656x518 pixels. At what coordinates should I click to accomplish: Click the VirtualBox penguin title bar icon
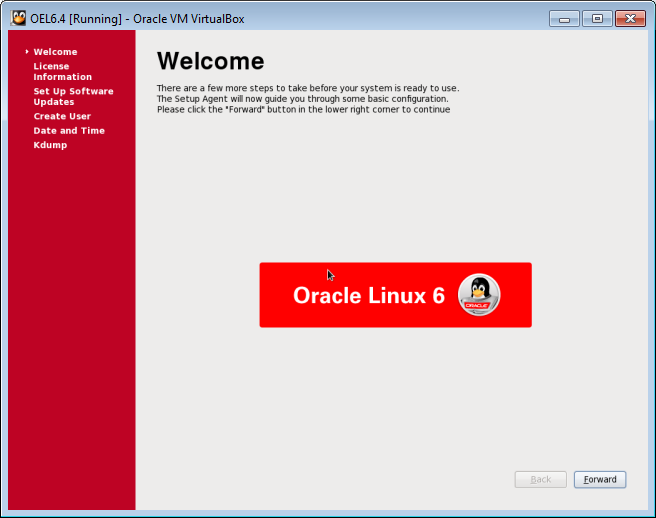pos(18,18)
